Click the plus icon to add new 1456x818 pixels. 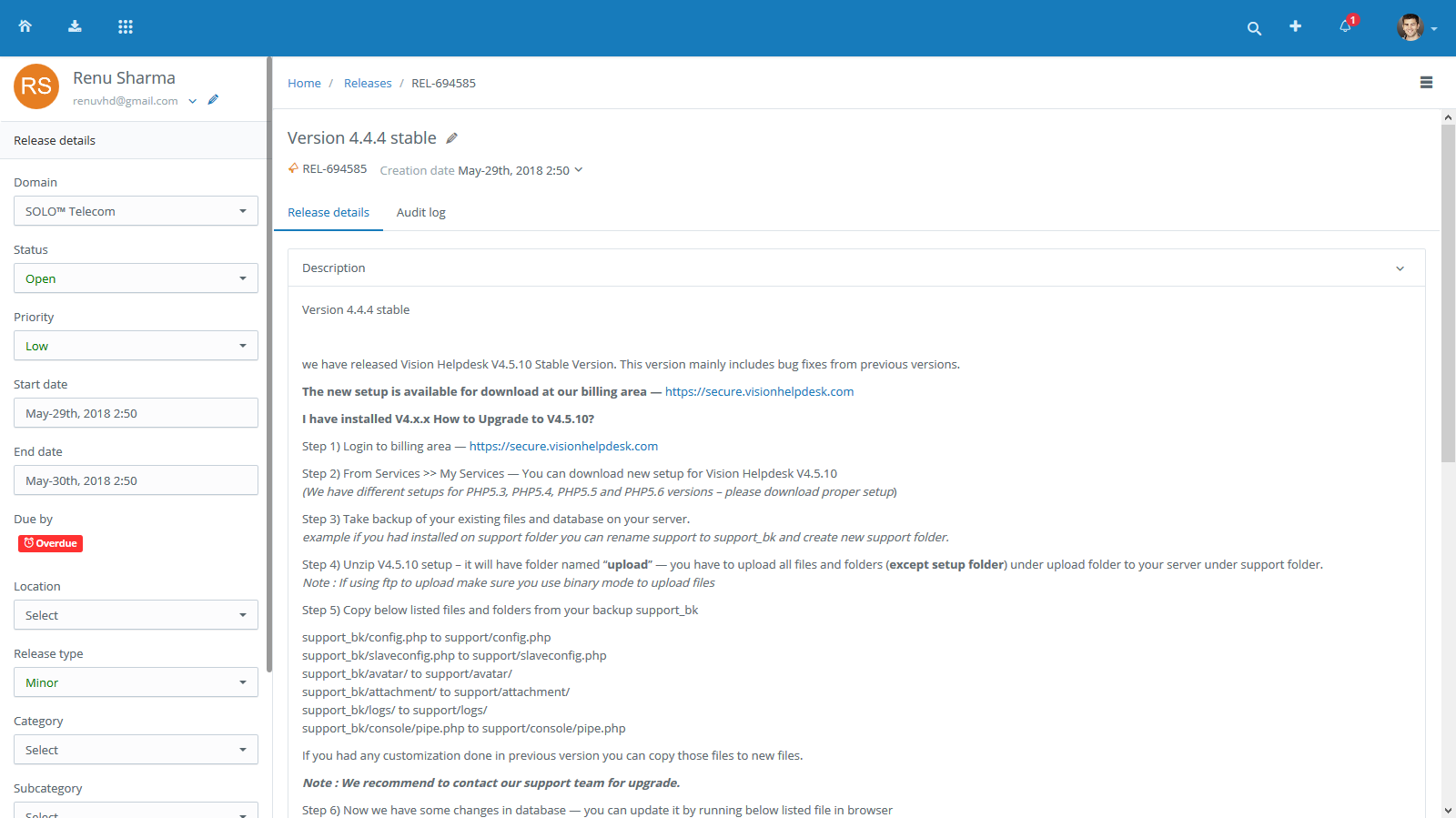click(x=1295, y=26)
